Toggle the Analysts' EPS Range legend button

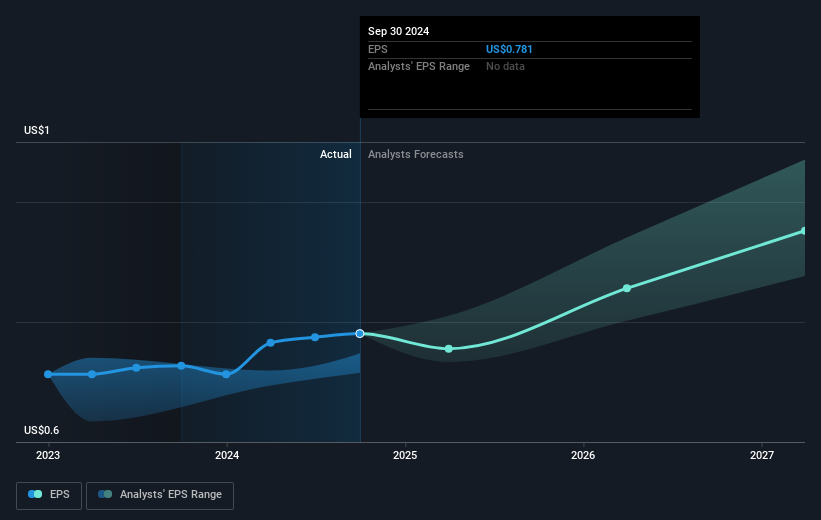coord(160,495)
